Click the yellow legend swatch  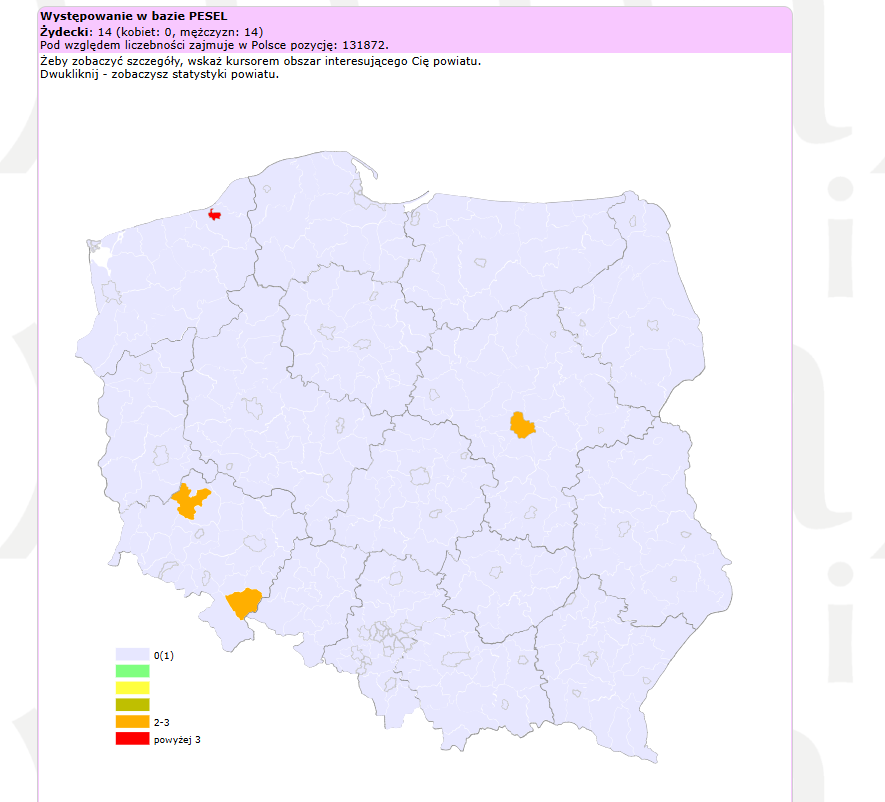tap(132, 688)
